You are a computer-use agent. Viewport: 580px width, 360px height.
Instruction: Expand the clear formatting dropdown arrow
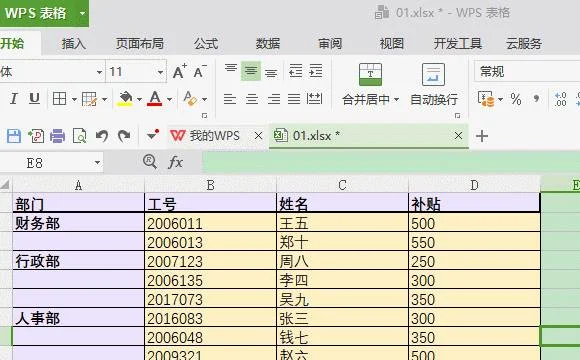(x=204, y=99)
